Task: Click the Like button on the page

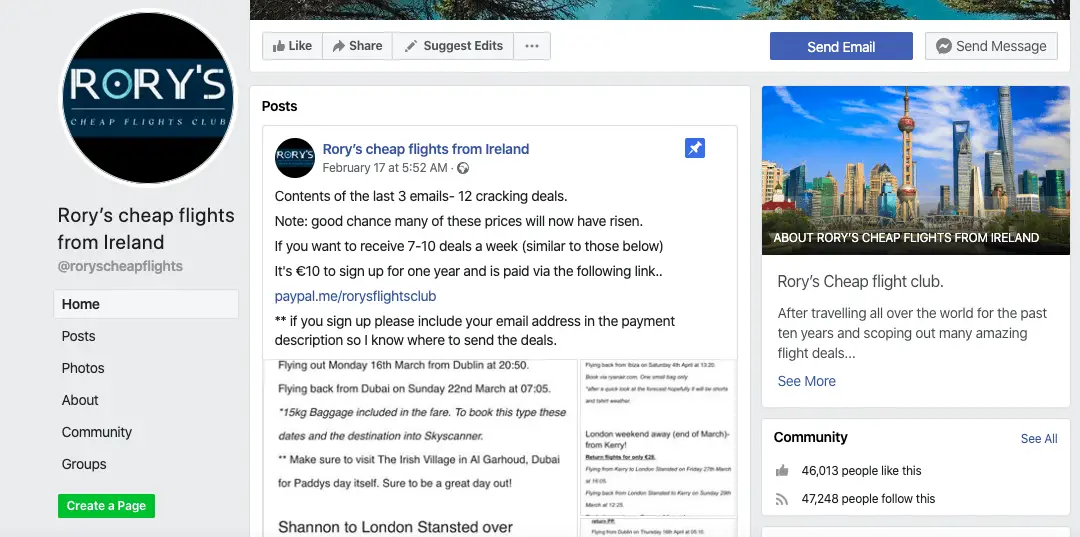Action: pyautogui.click(x=293, y=46)
